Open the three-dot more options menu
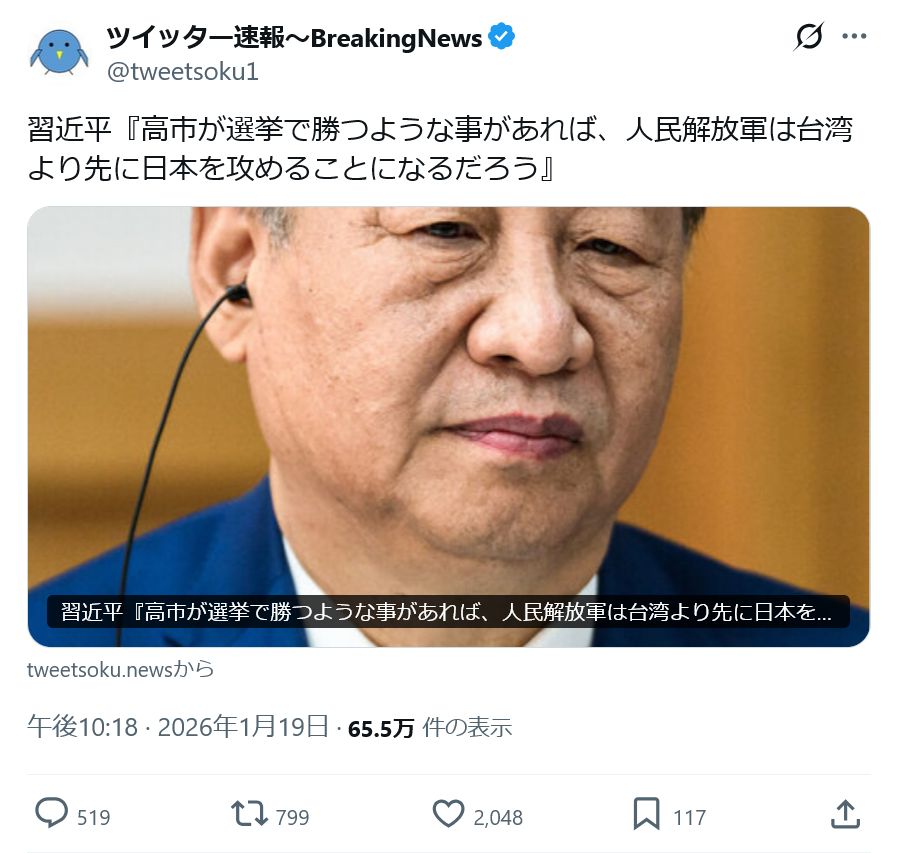Viewport: 897px width, 853px height. click(x=854, y=36)
